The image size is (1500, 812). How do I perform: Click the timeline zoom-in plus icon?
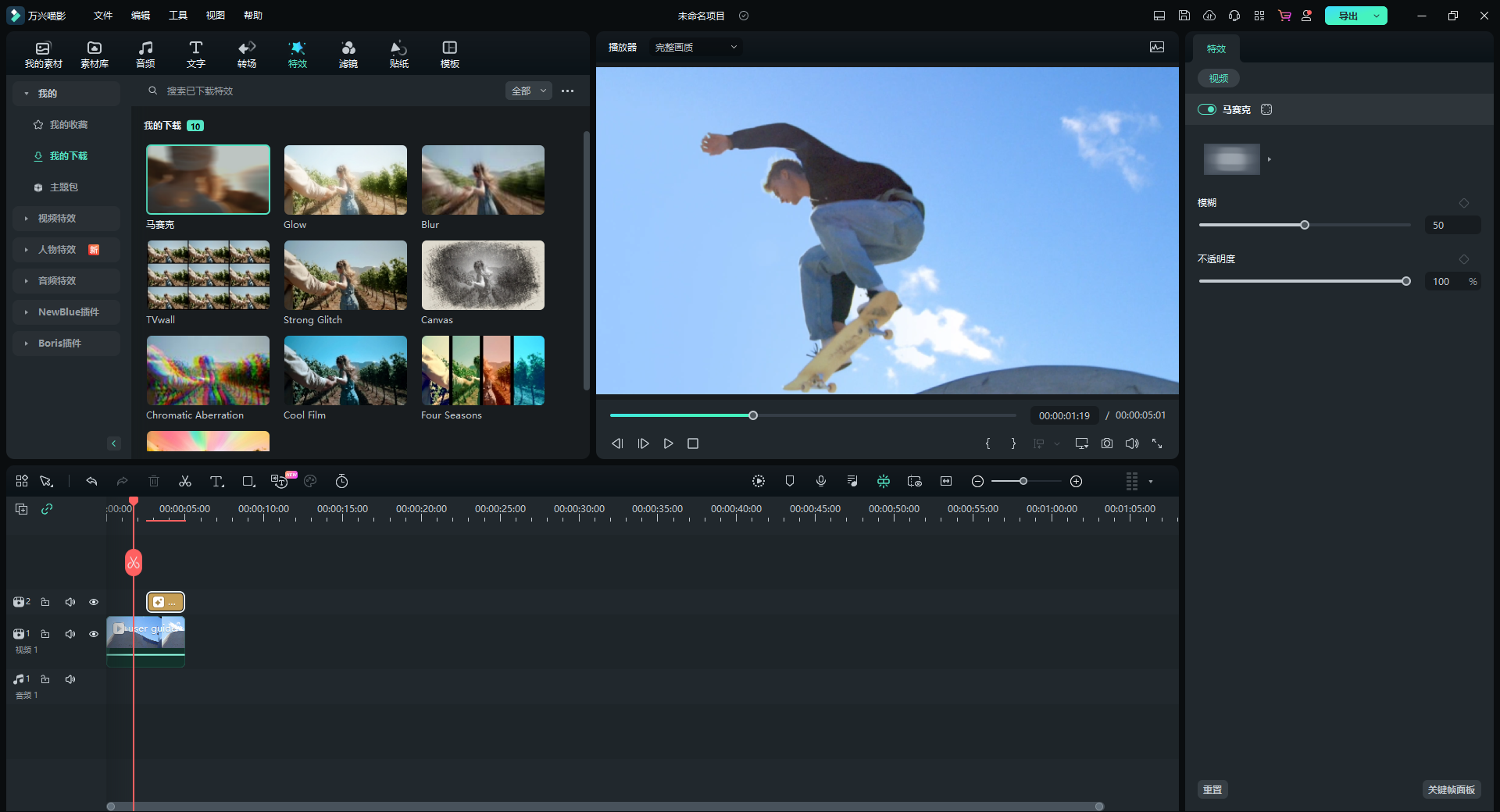[x=1076, y=482]
